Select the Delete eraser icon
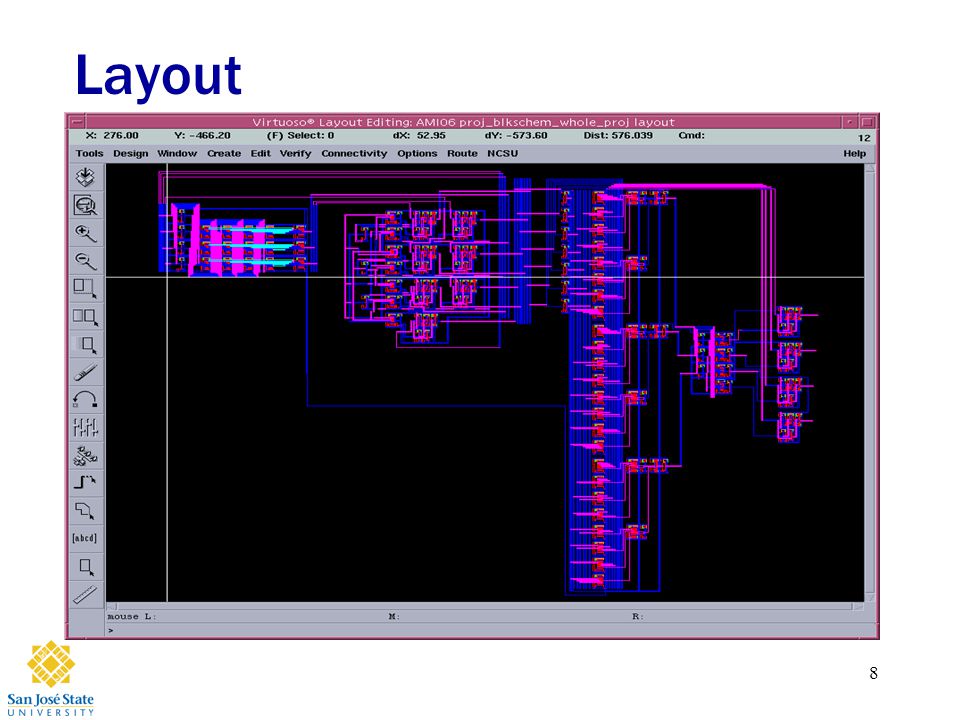 tap(86, 372)
